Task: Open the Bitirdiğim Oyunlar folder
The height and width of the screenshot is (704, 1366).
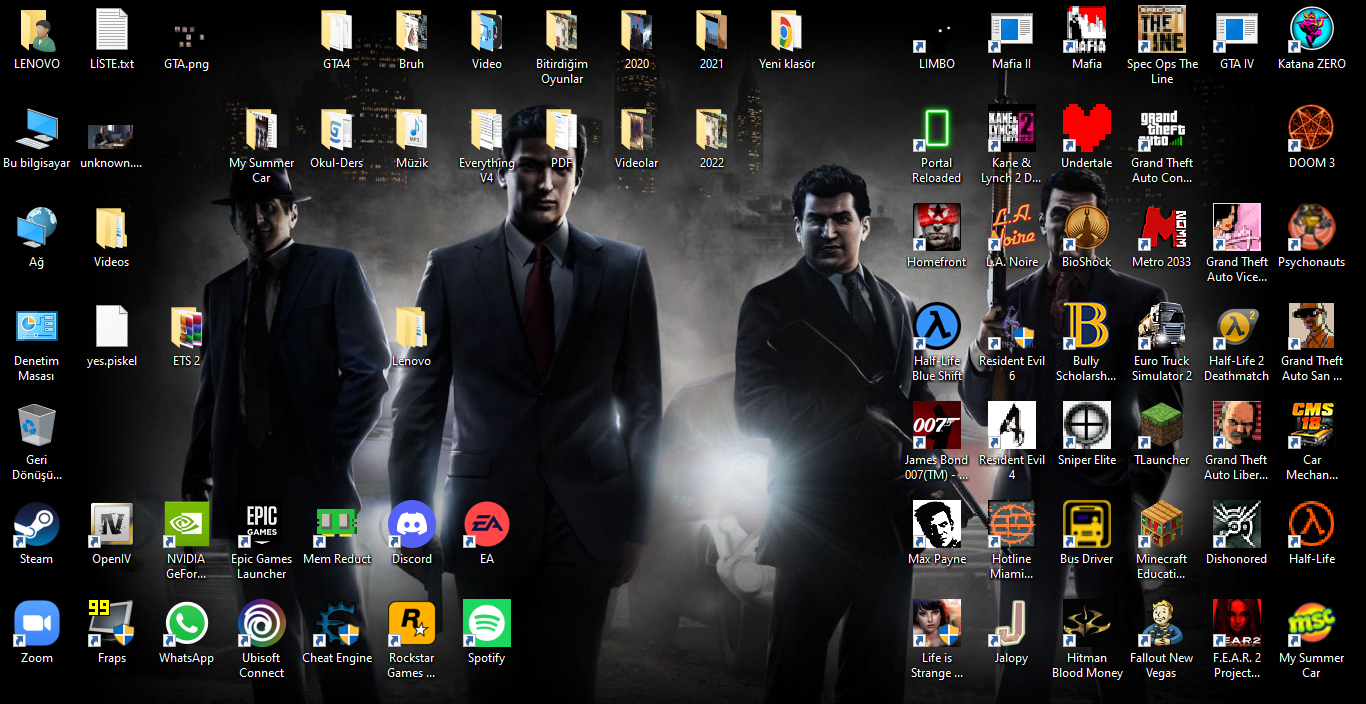Action: pos(562,30)
